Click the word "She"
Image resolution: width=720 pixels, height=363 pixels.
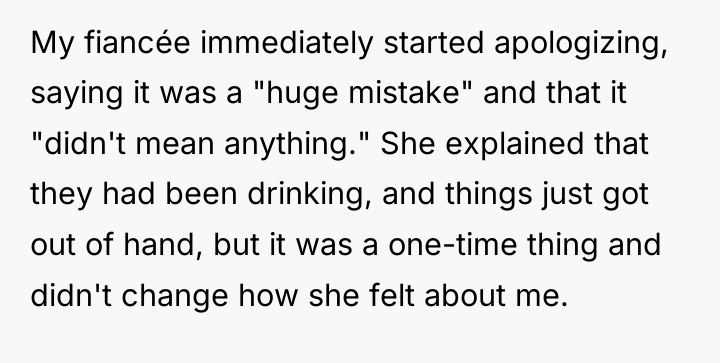tap(408, 144)
